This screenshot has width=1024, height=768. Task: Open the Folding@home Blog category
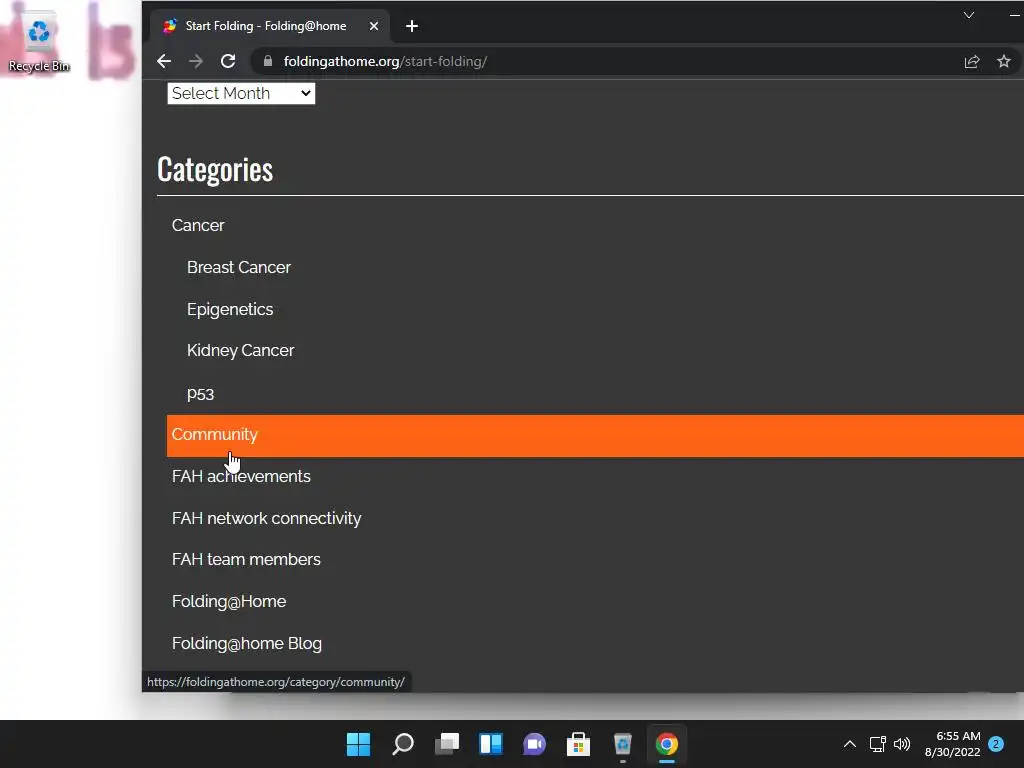pos(247,644)
